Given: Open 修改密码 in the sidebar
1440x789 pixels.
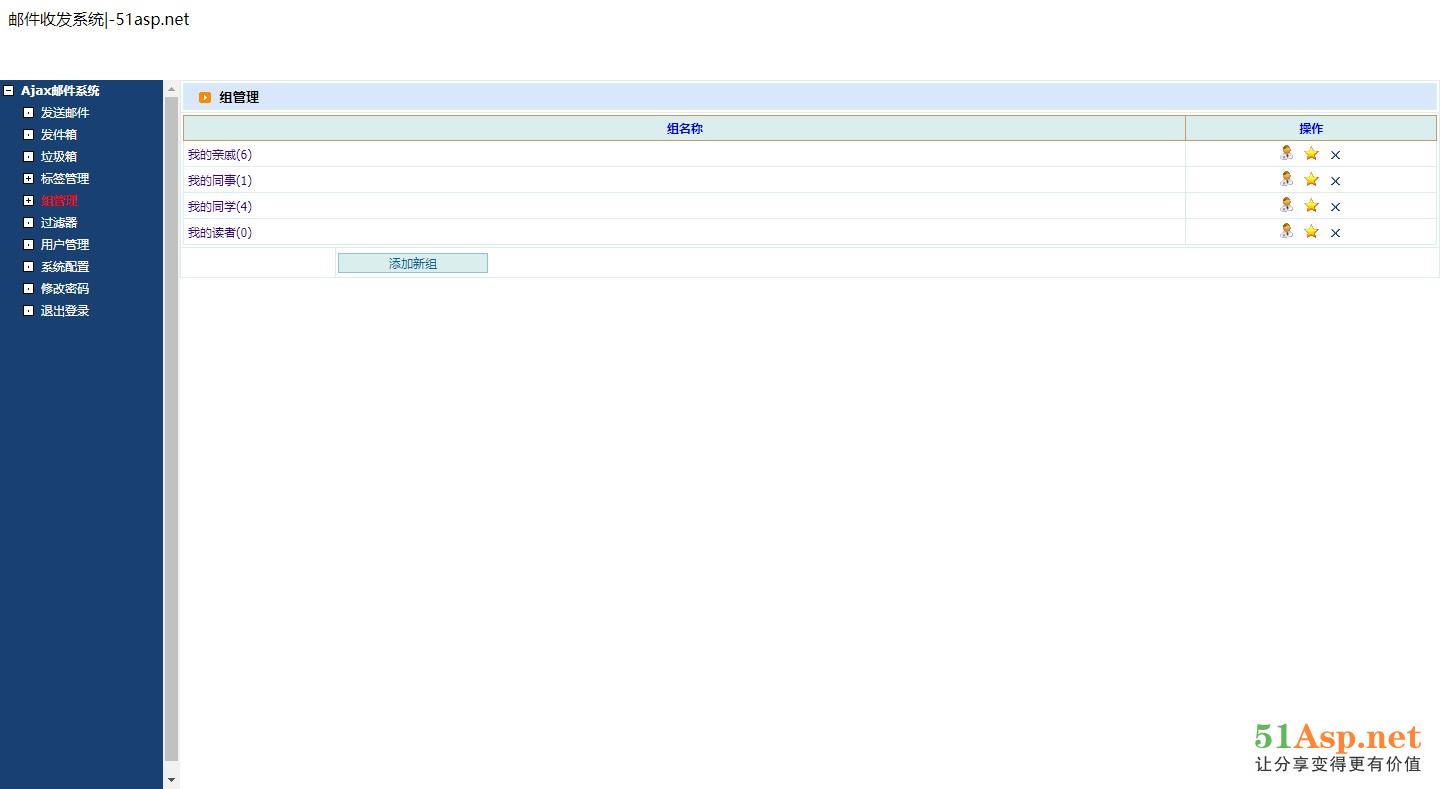Looking at the screenshot, I should [x=65, y=289].
